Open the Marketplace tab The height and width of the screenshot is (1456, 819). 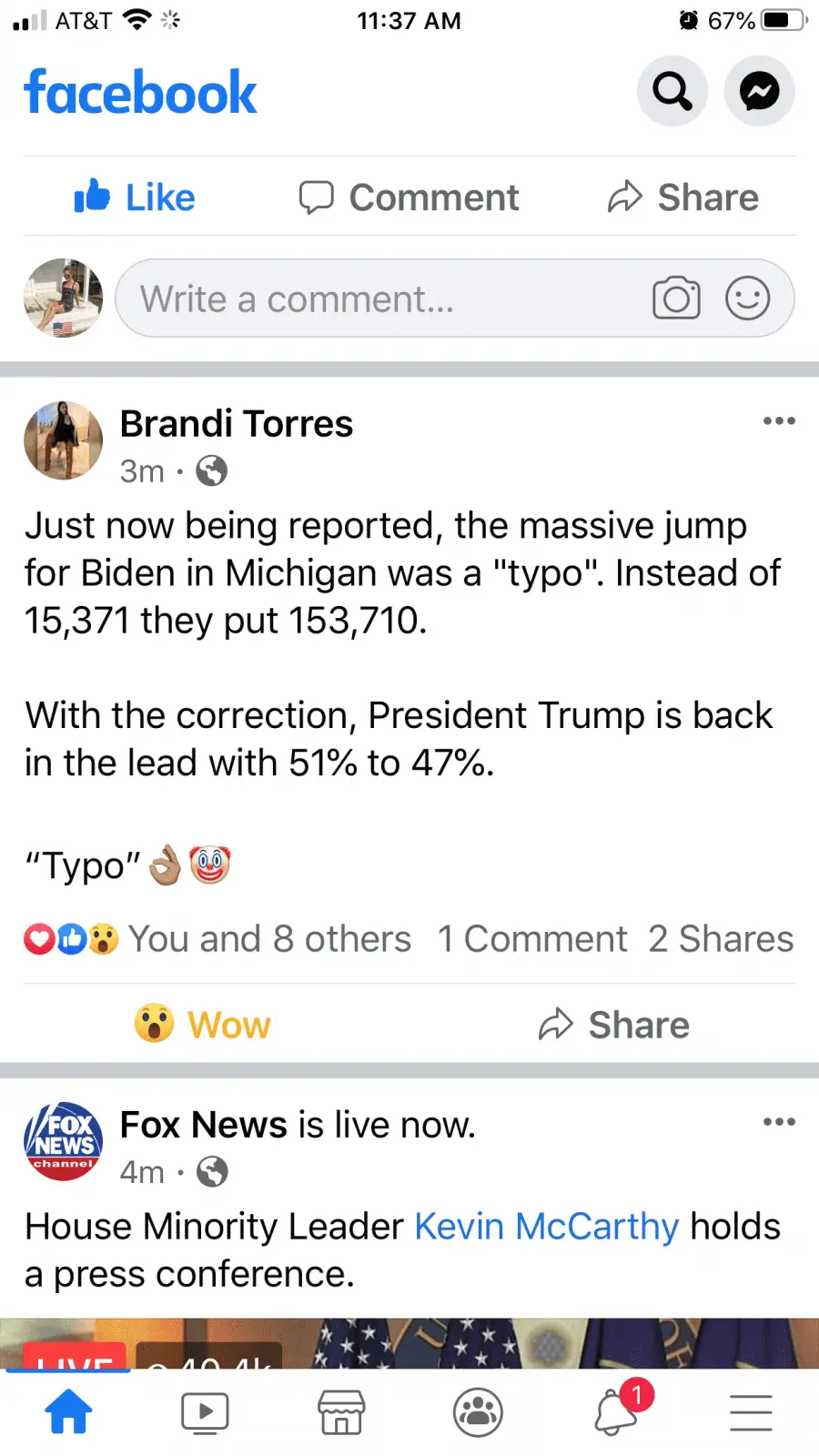pos(341,1412)
